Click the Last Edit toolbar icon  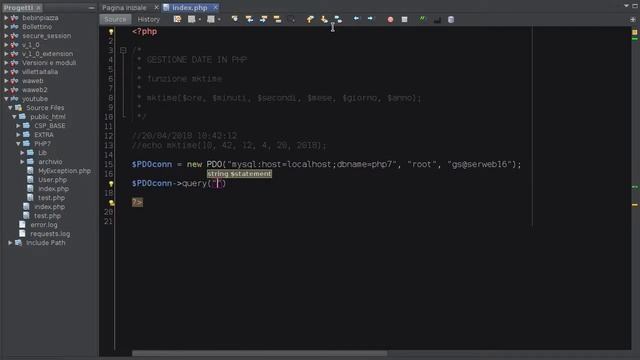(x=177, y=19)
